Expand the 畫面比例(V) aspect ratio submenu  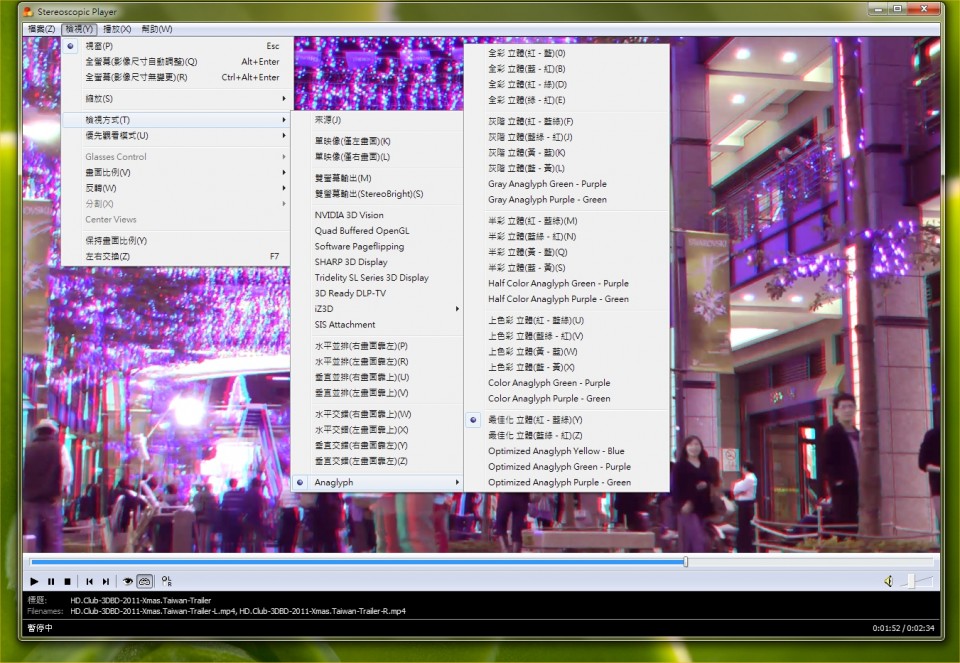point(176,173)
